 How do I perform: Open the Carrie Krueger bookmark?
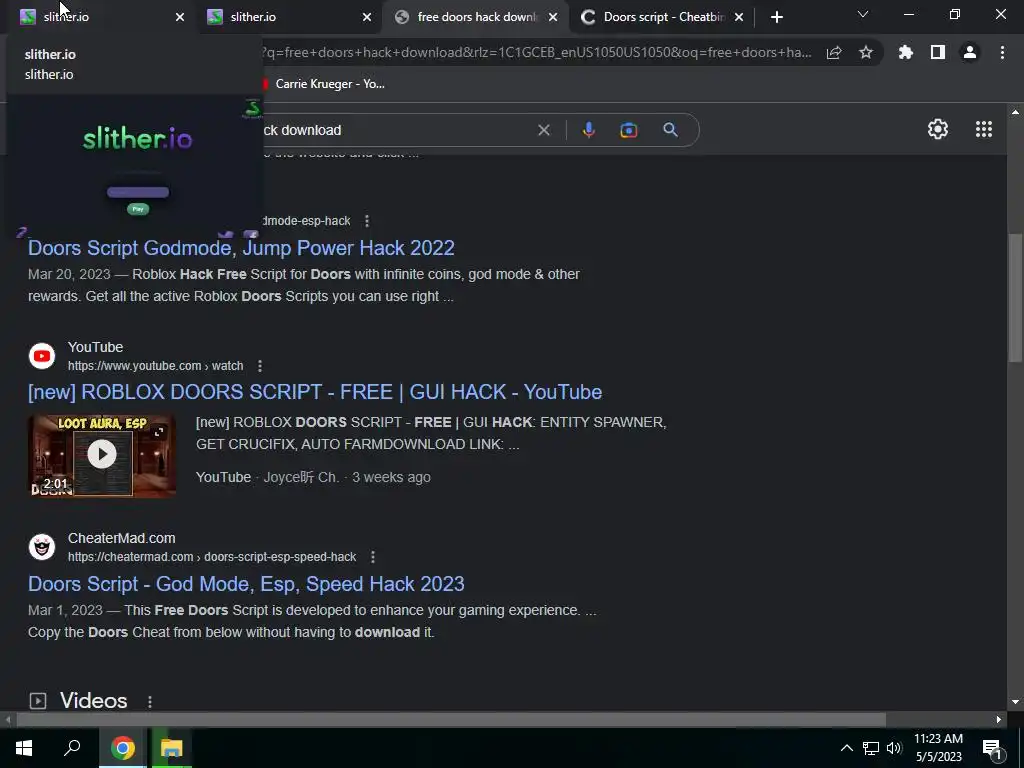click(324, 84)
